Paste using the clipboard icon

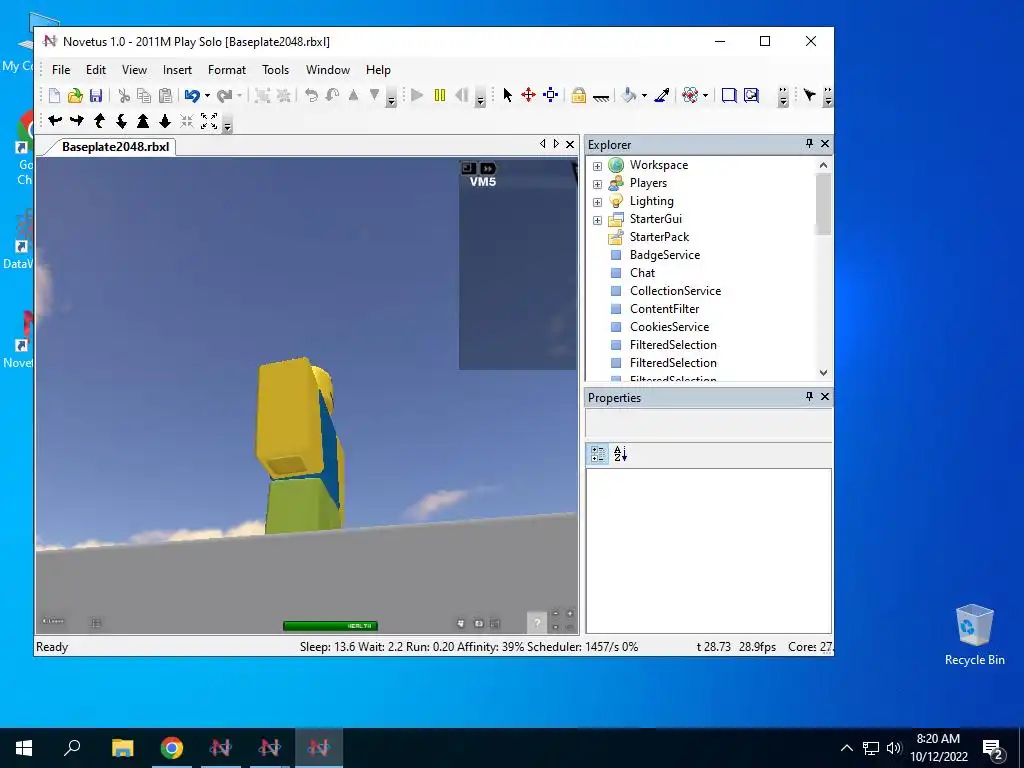(166, 95)
